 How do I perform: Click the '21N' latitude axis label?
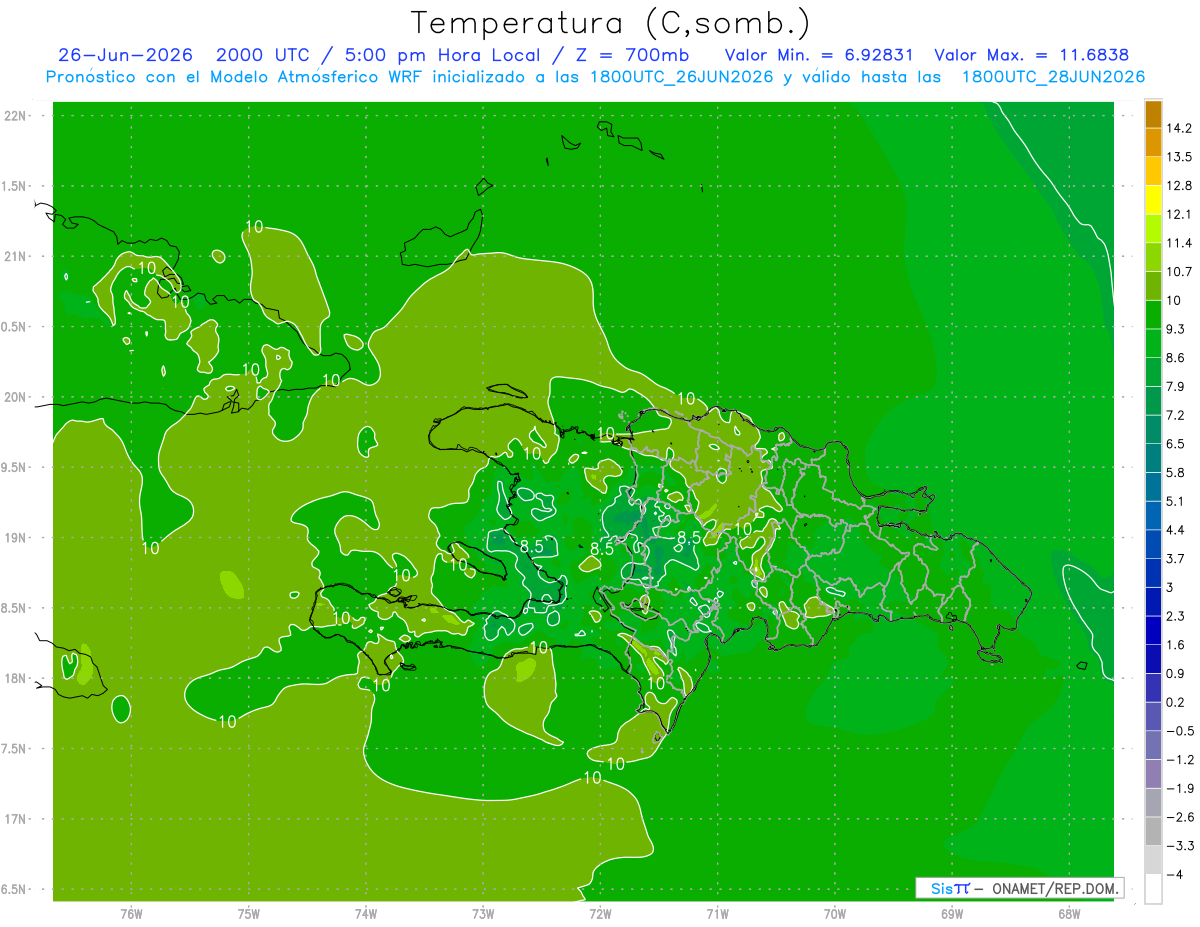tap(17, 257)
